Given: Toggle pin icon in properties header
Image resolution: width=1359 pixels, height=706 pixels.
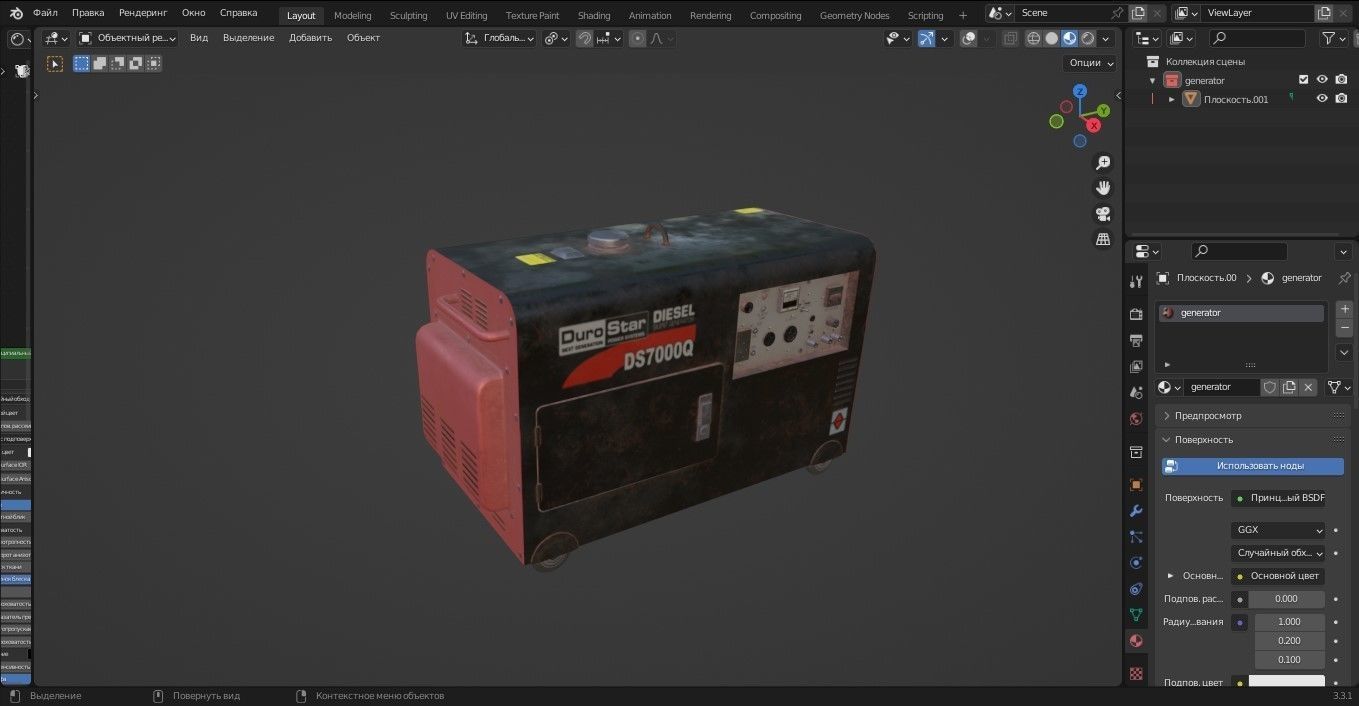Looking at the screenshot, I should 1344,278.
